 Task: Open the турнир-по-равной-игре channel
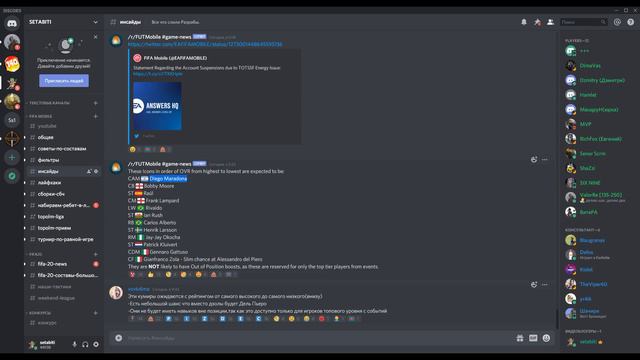pos(64,239)
